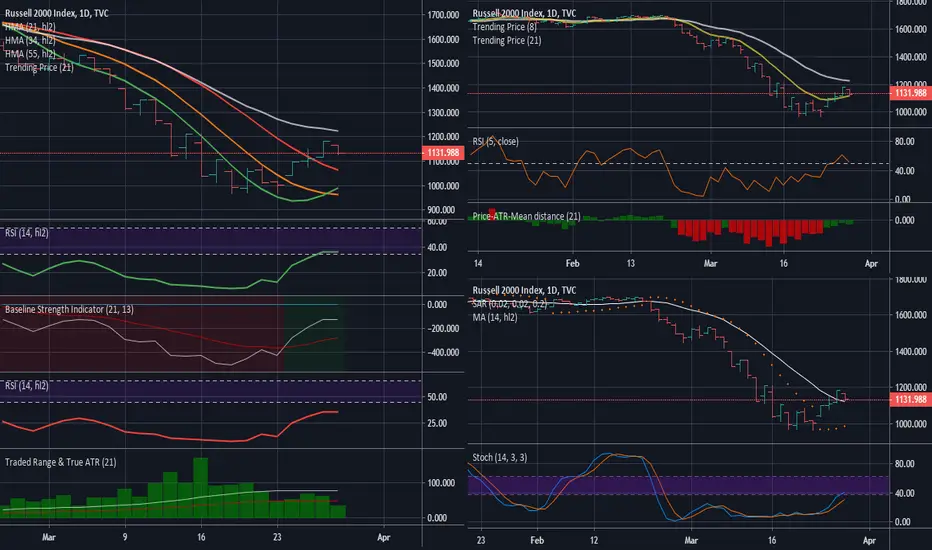Click the 900.000 price axis value

(441, 210)
